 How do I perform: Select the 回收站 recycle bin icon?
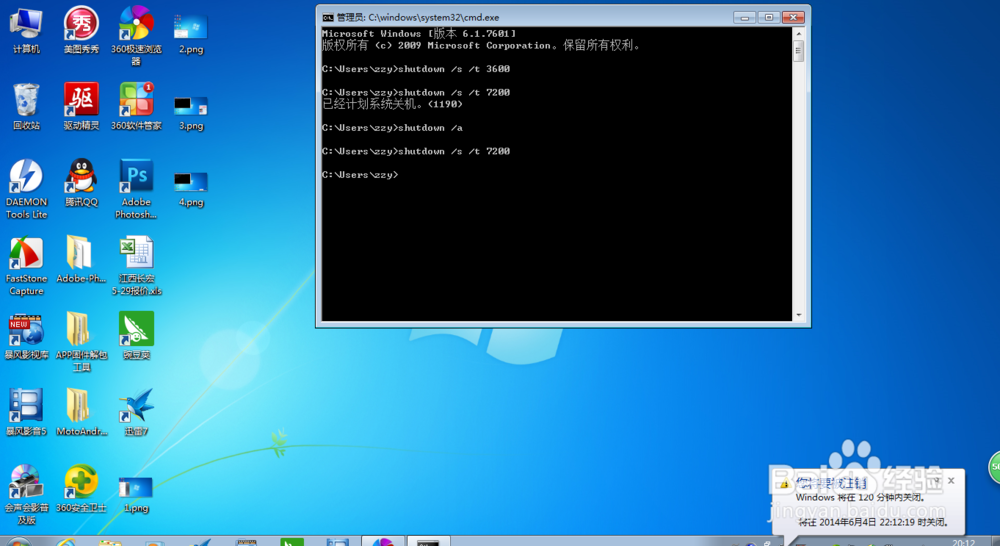(26, 107)
